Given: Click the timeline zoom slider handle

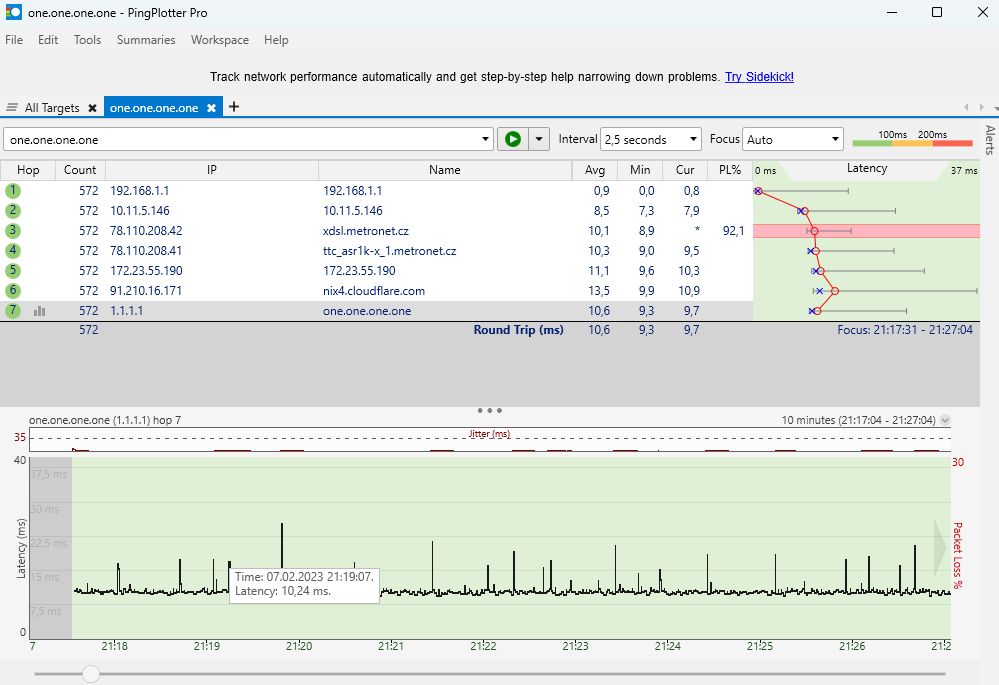Looking at the screenshot, I should pos(91,674).
